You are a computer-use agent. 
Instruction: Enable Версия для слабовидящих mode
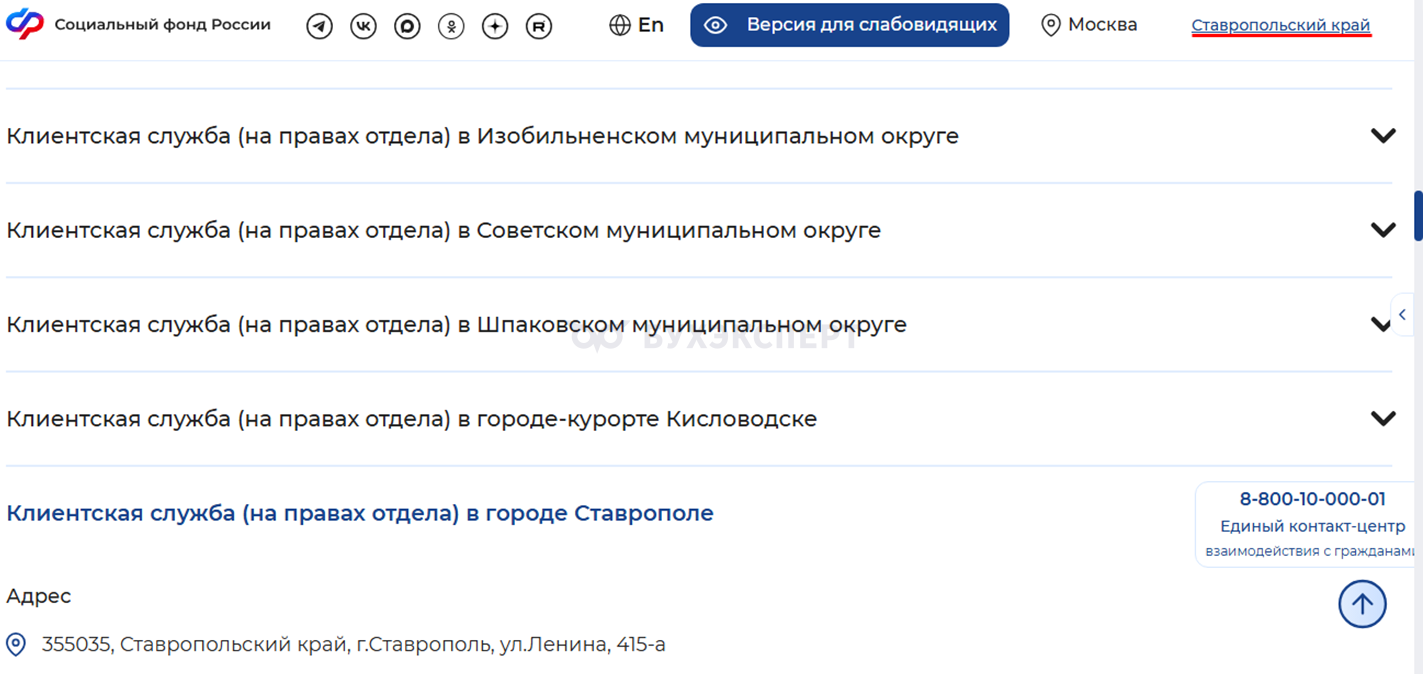849,25
